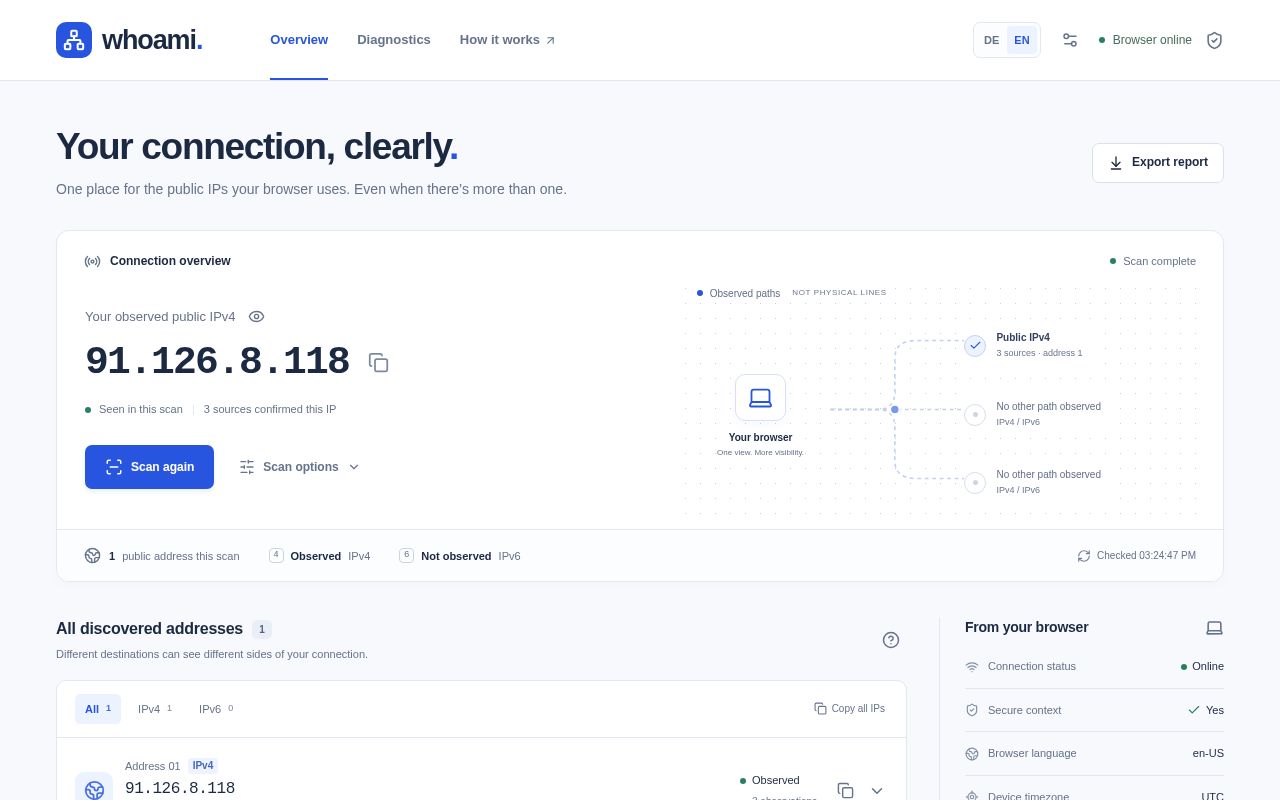The image size is (1280, 800).
Task: Click the Secure context shield icon
Action: 972,710
